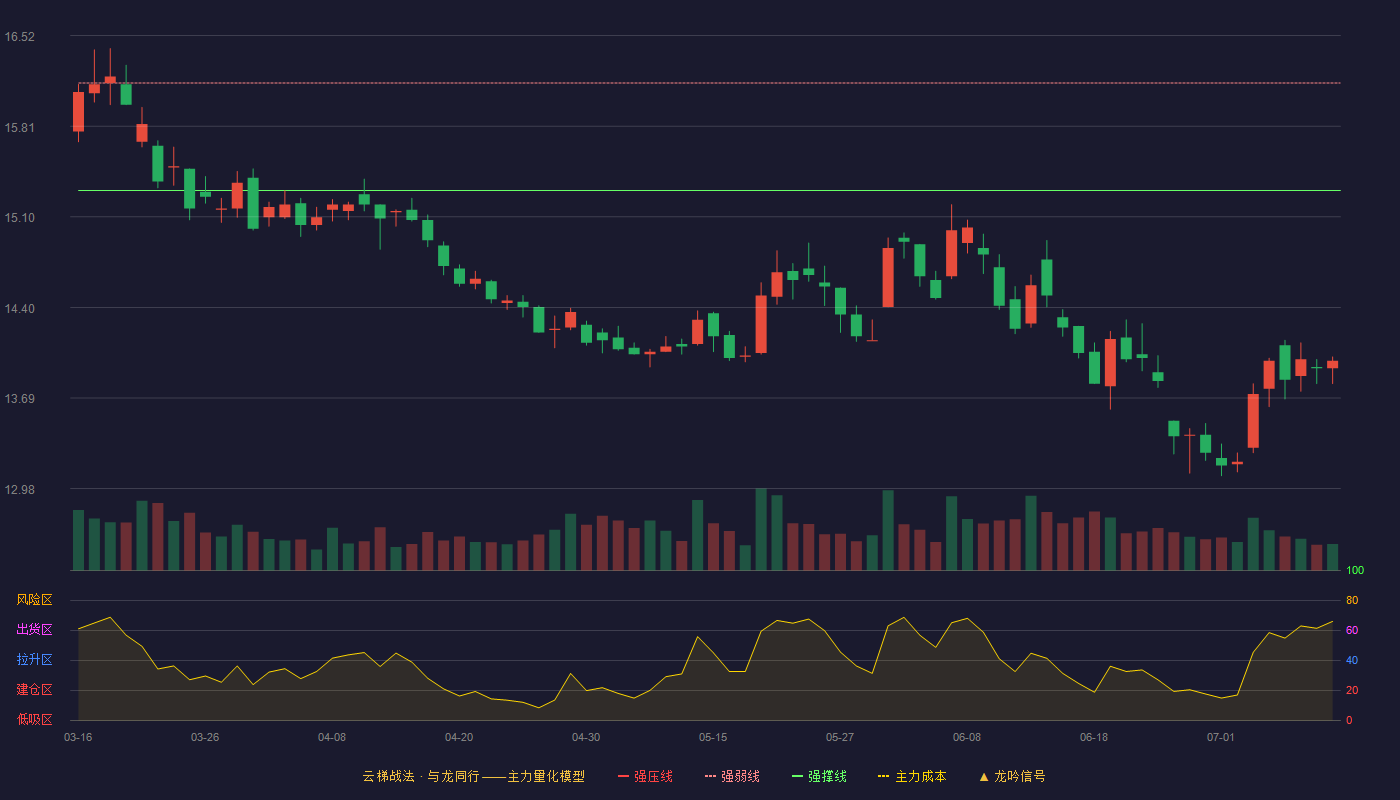
Task: Toggle the 强撑线 legend entry
Action: (819, 776)
